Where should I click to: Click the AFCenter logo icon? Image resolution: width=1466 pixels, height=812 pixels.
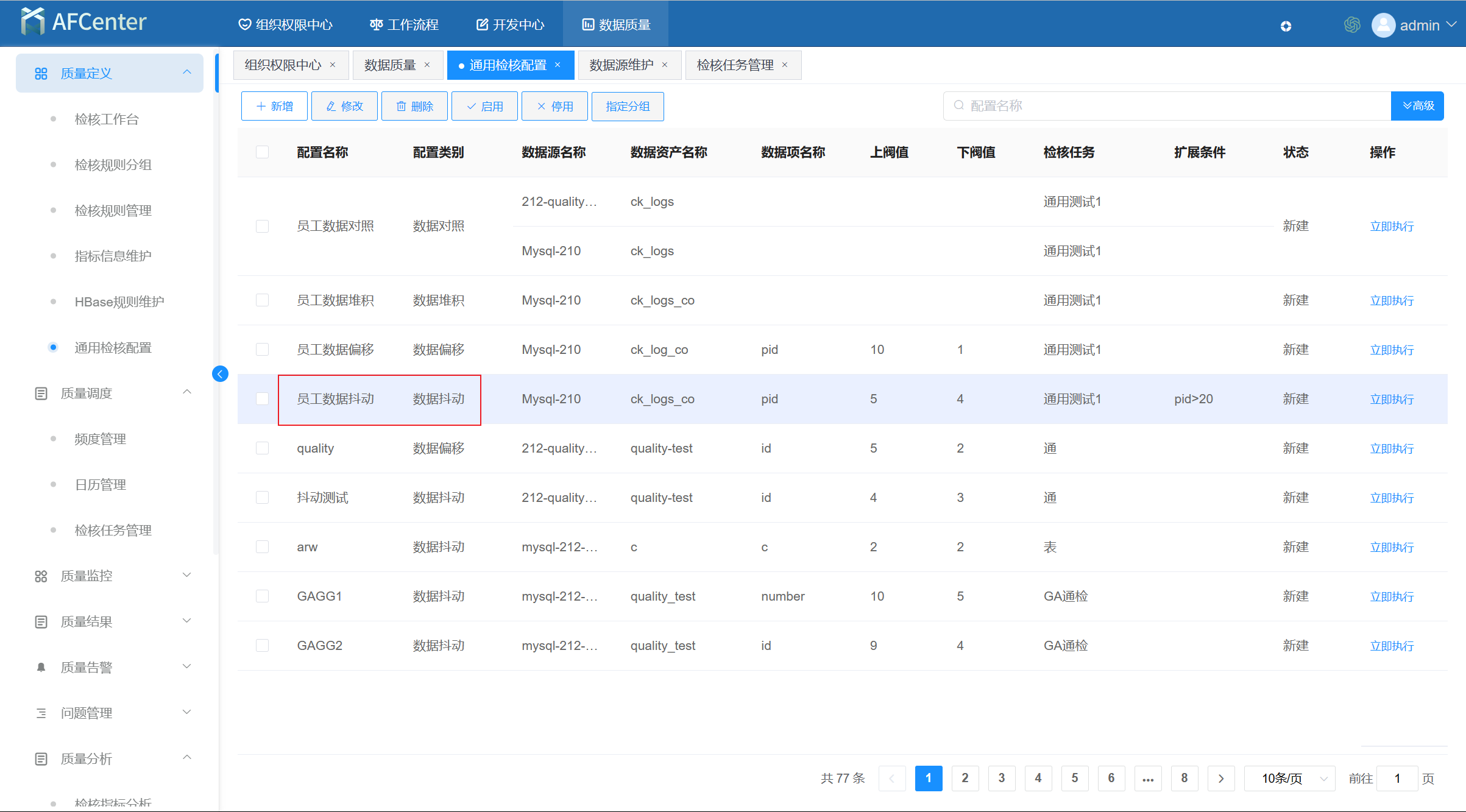(32, 22)
